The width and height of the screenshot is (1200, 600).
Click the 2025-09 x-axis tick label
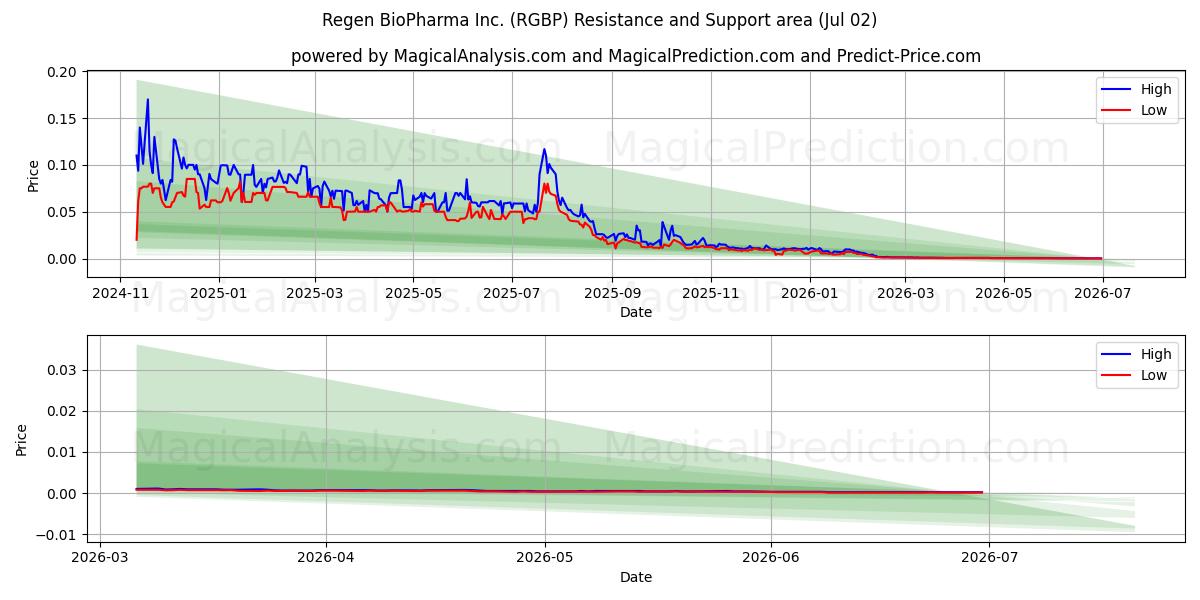pyautogui.click(x=611, y=294)
